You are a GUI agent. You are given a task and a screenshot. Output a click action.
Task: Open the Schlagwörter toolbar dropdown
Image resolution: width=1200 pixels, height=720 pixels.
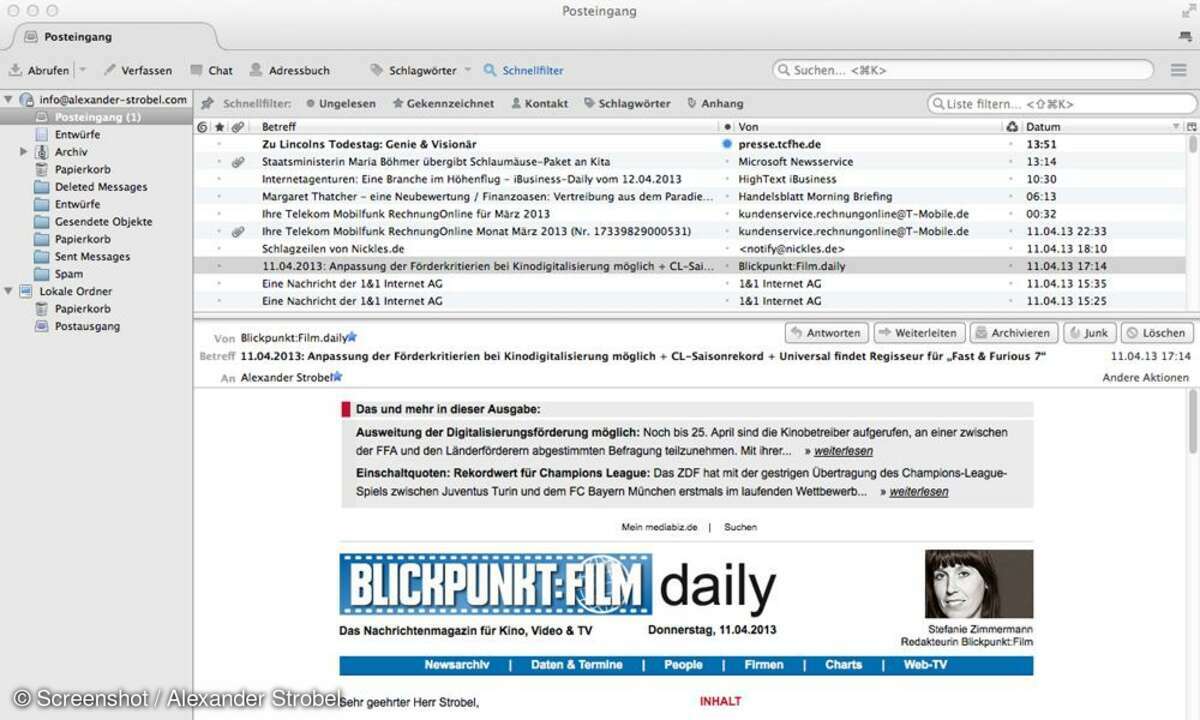421,70
